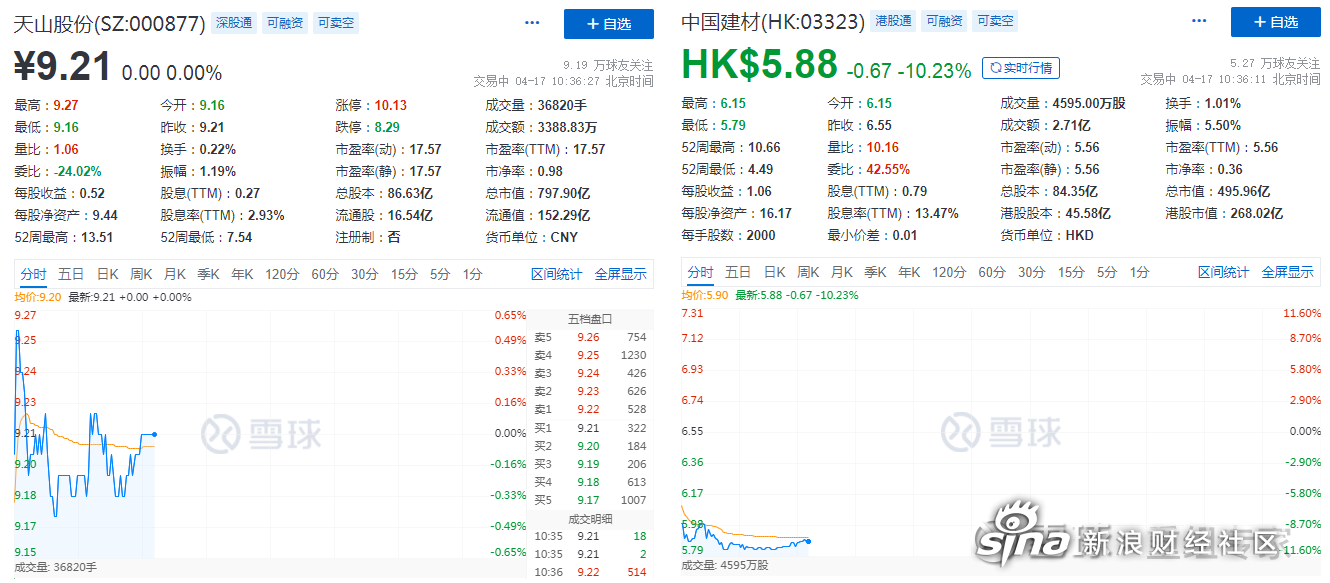Click the 可融资 tag beside 中国建材
Viewport: 1330px width, 583px height.
tap(943, 21)
